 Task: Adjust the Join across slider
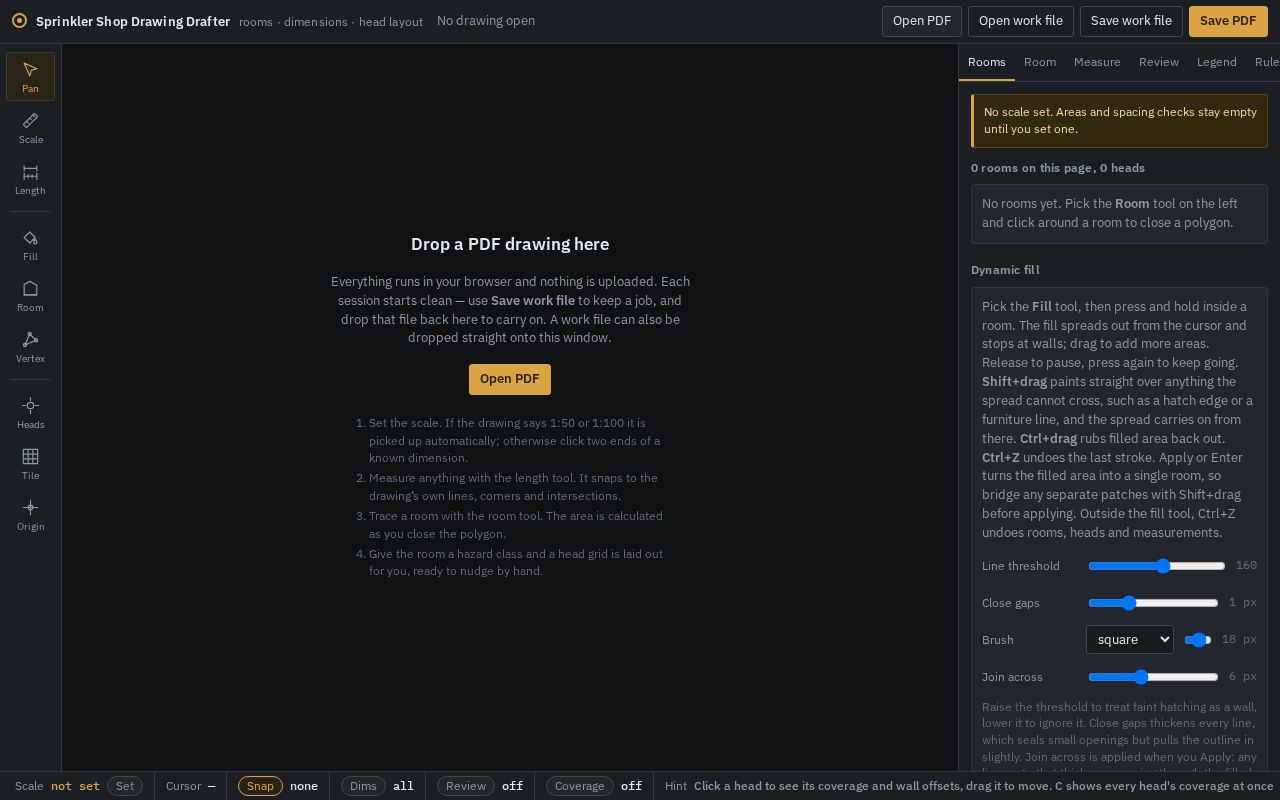pos(1154,677)
